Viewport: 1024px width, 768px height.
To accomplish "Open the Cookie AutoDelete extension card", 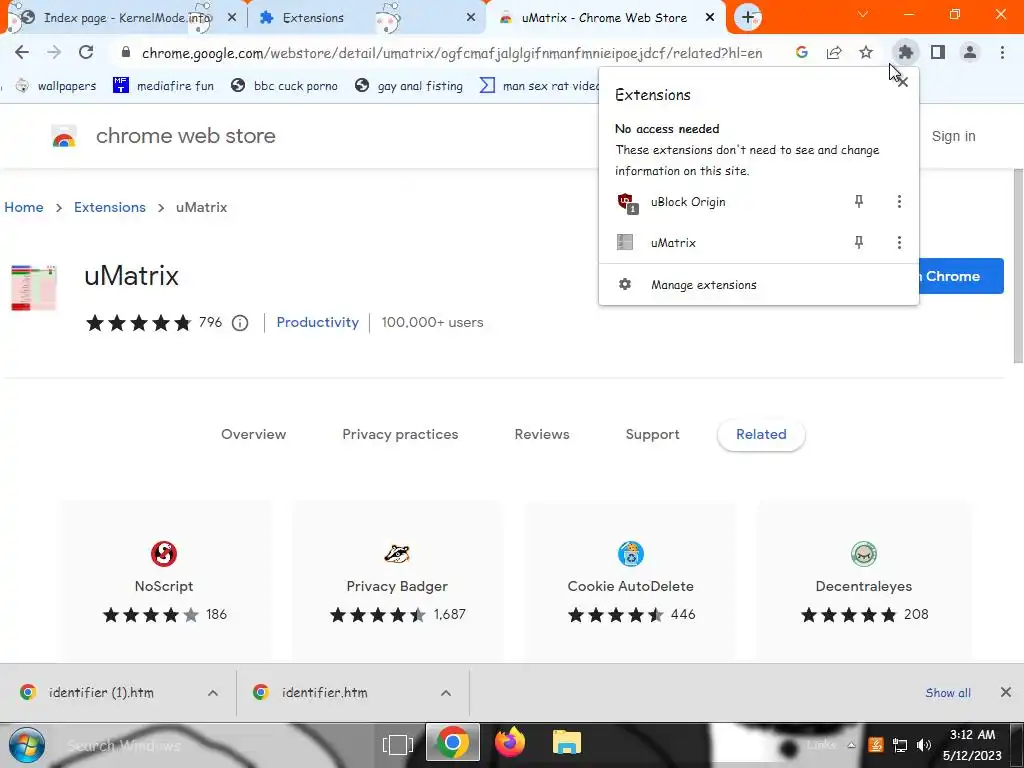I will pos(630,581).
